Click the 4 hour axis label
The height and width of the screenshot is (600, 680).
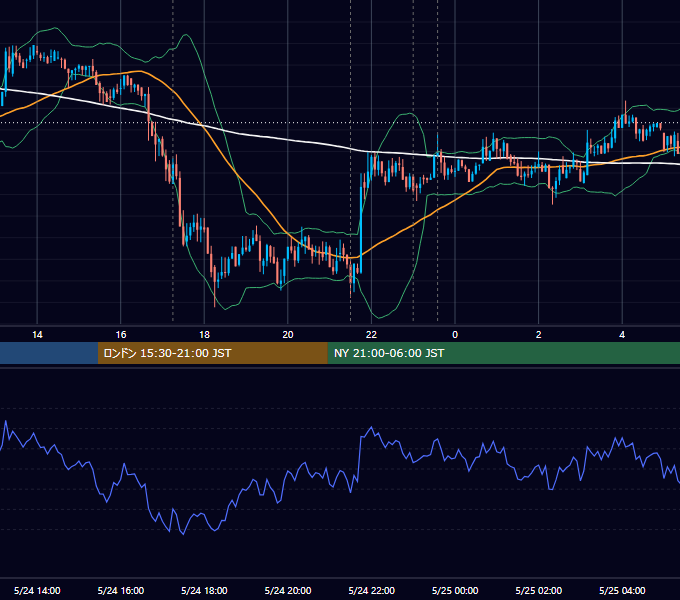(x=622, y=335)
